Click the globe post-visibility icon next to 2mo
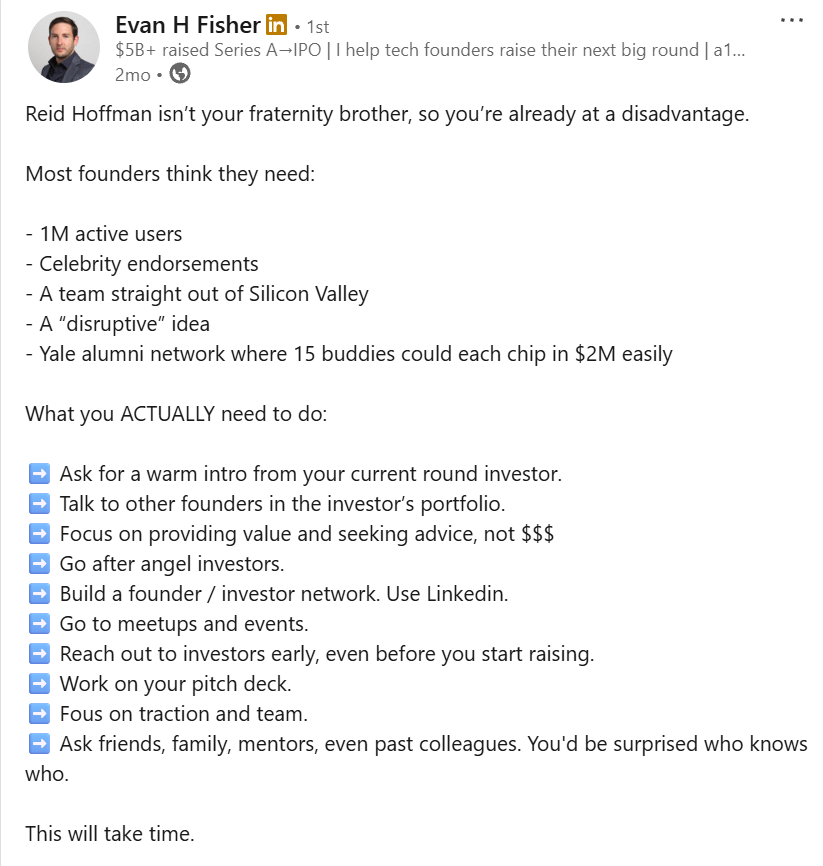Image resolution: width=823 pixels, height=866 pixels. point(182,74)
